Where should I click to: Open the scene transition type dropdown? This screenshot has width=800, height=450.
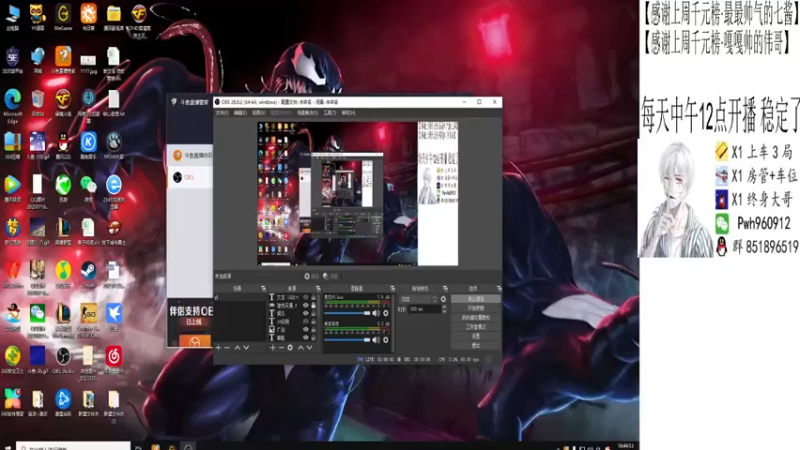419,299
